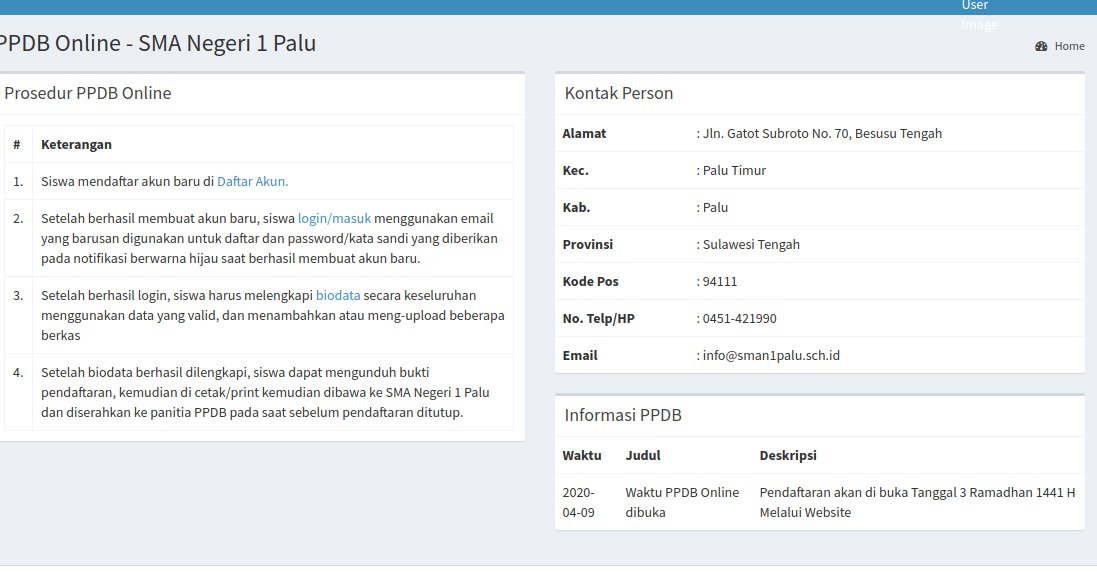
Task: Click the No. Telp/HP label
Action: (x=598, y=319)
